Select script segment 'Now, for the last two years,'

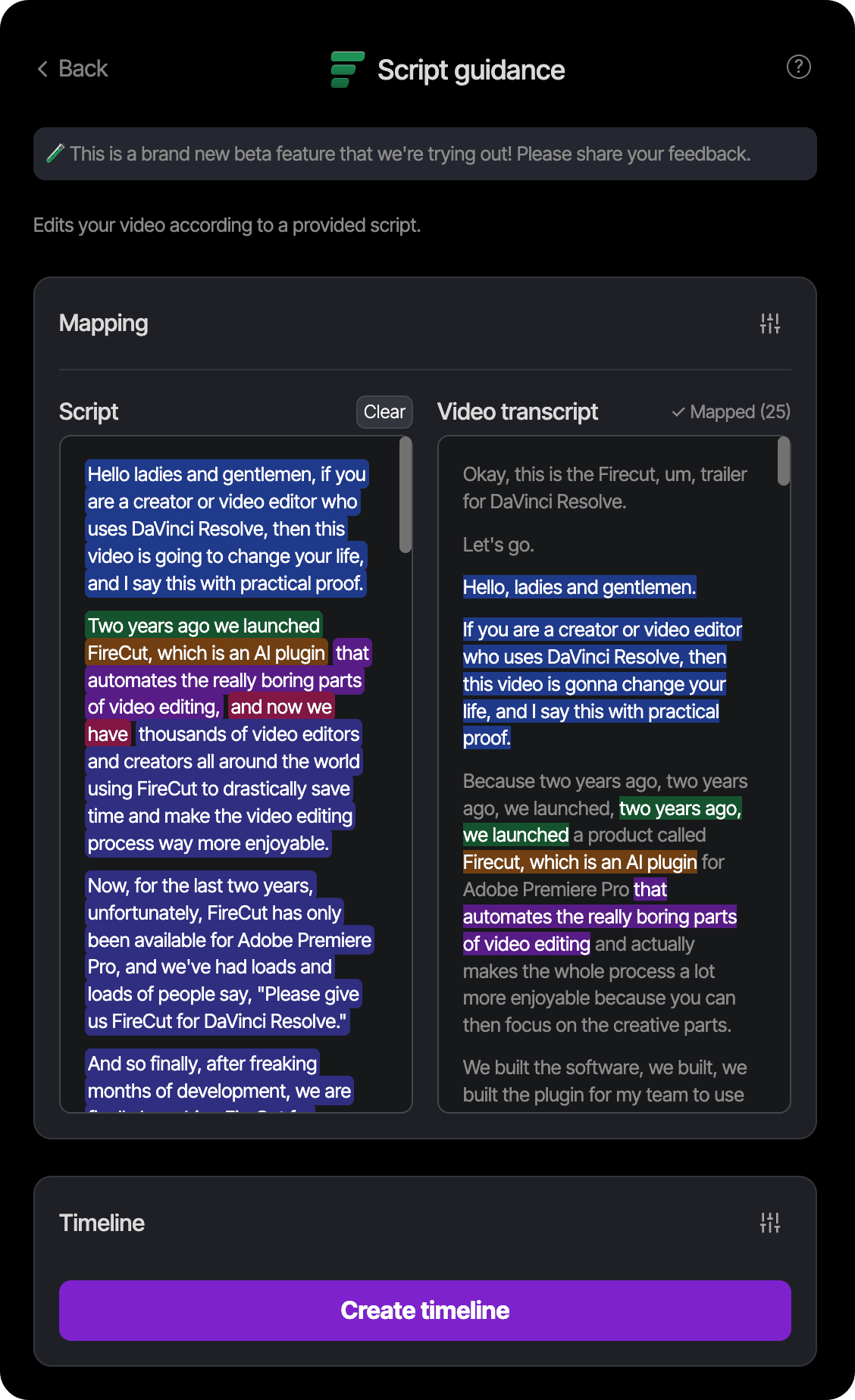click(200, 886)
